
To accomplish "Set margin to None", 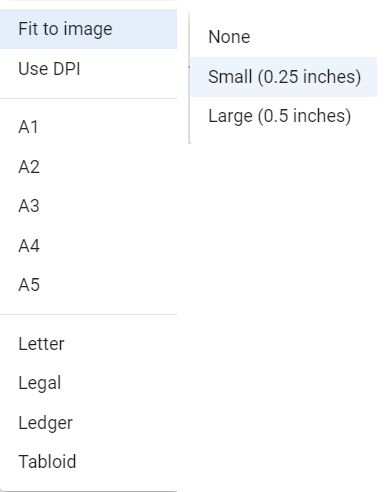I will (x=284, y=37).
